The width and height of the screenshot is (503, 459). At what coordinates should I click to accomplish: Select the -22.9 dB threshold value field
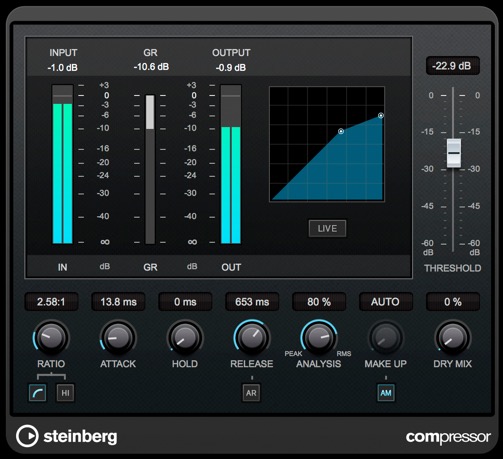tap(452, 66)
